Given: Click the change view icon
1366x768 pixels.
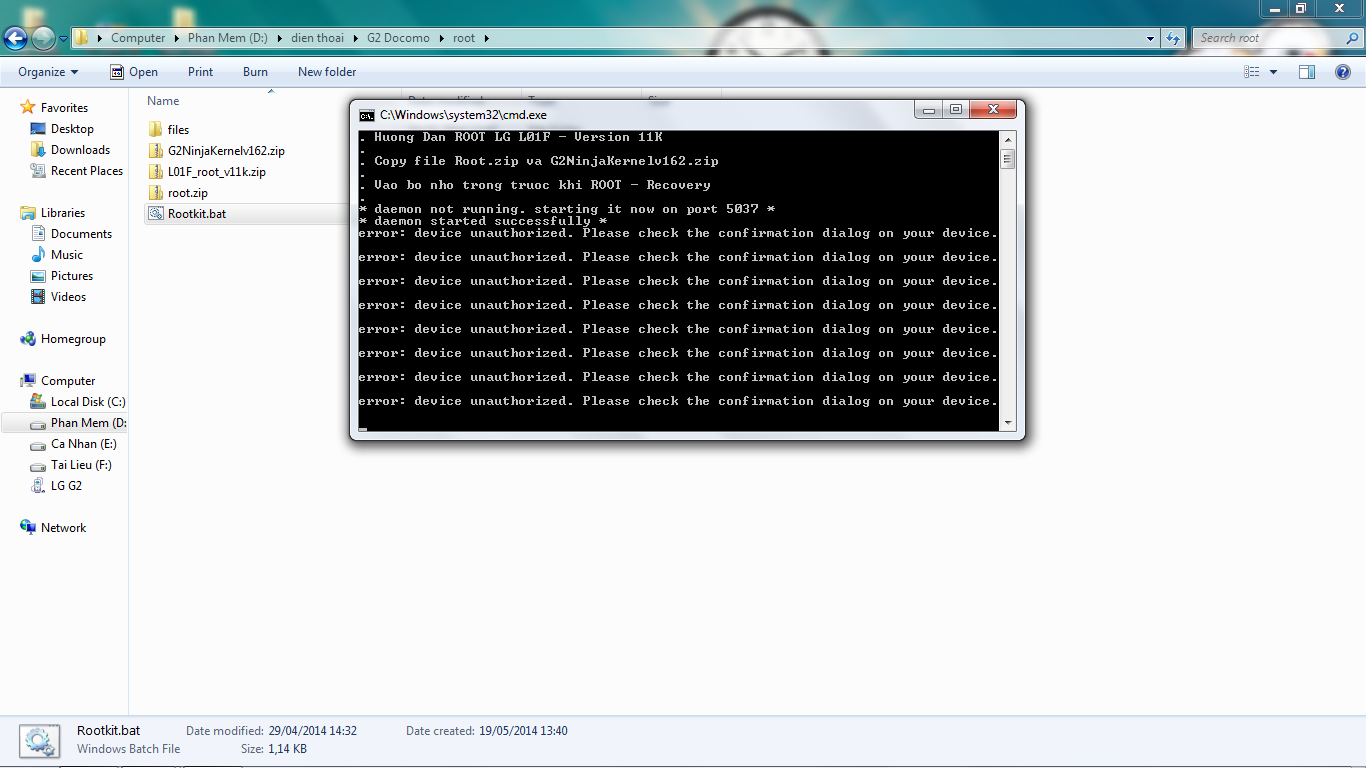Looking at the screenshot, I should 1251,72.
